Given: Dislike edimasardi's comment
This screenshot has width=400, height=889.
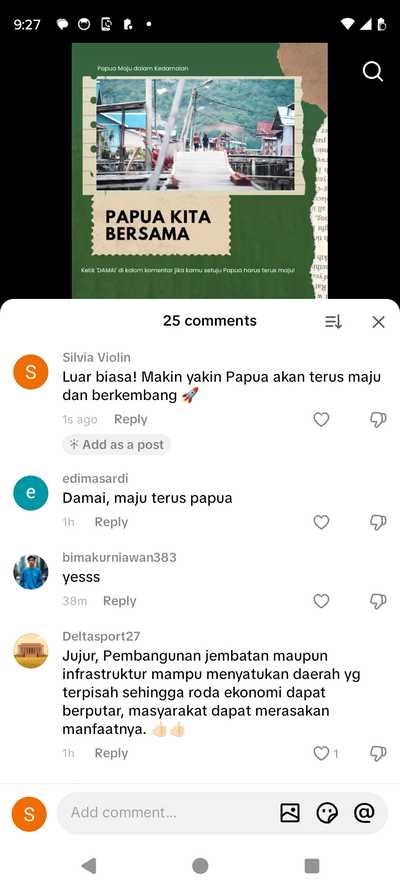Looking at the screenshot, I should tap(378, 522).
